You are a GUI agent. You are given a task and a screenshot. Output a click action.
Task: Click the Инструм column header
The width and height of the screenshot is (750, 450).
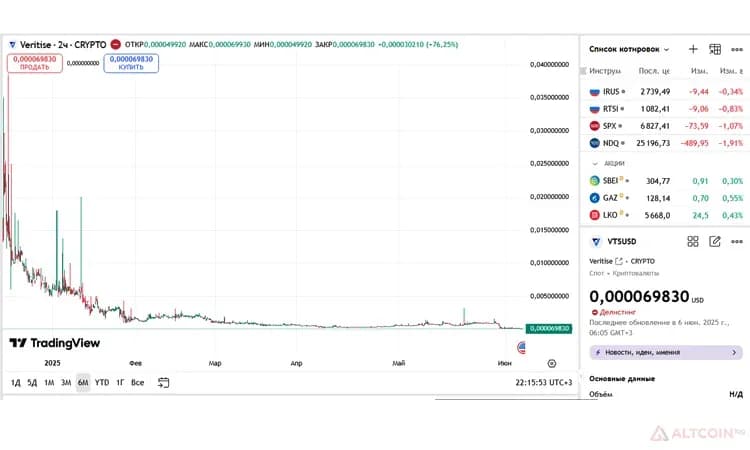[x=605, y=71]
